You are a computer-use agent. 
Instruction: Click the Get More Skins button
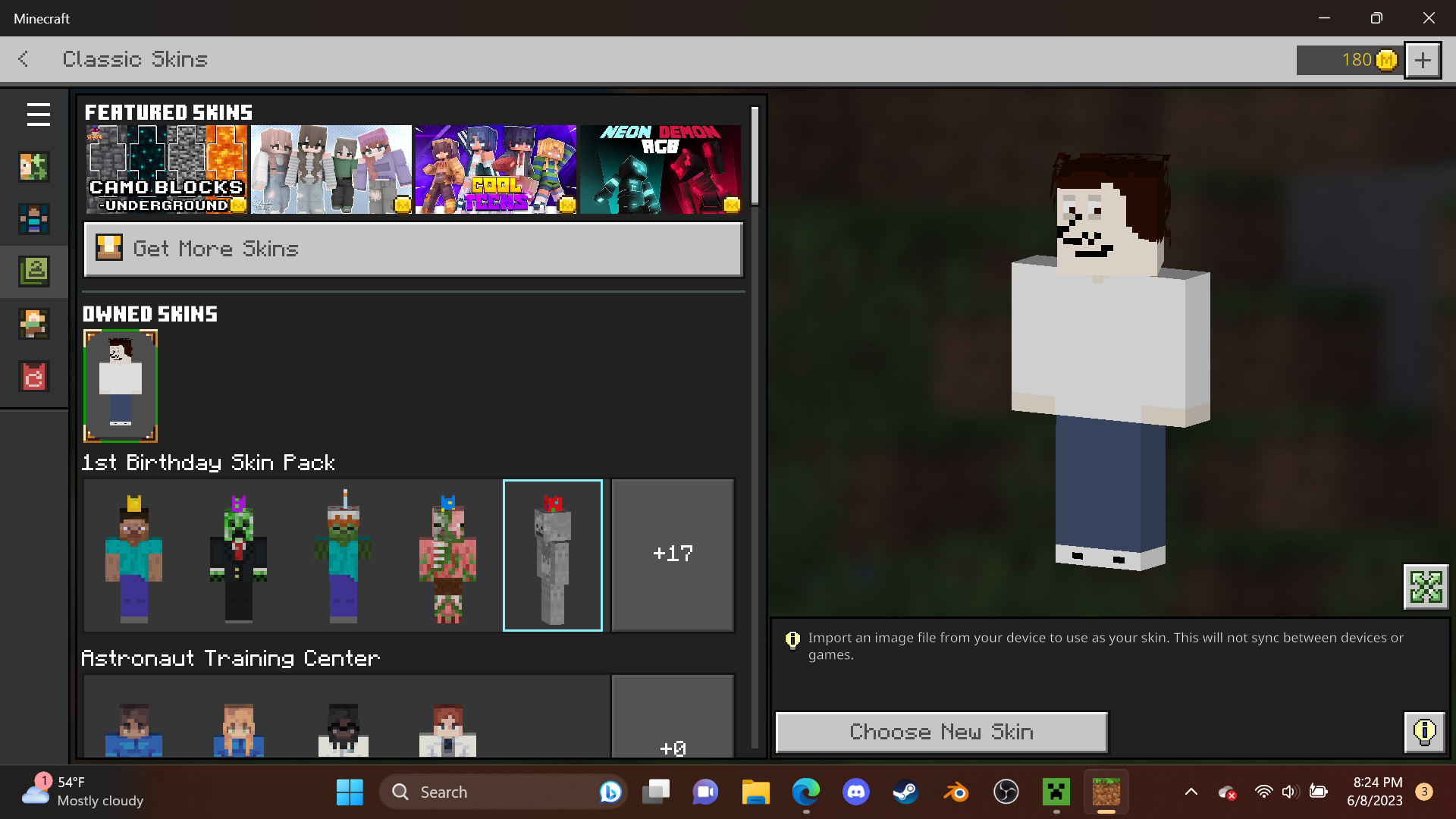pos(413,249)
